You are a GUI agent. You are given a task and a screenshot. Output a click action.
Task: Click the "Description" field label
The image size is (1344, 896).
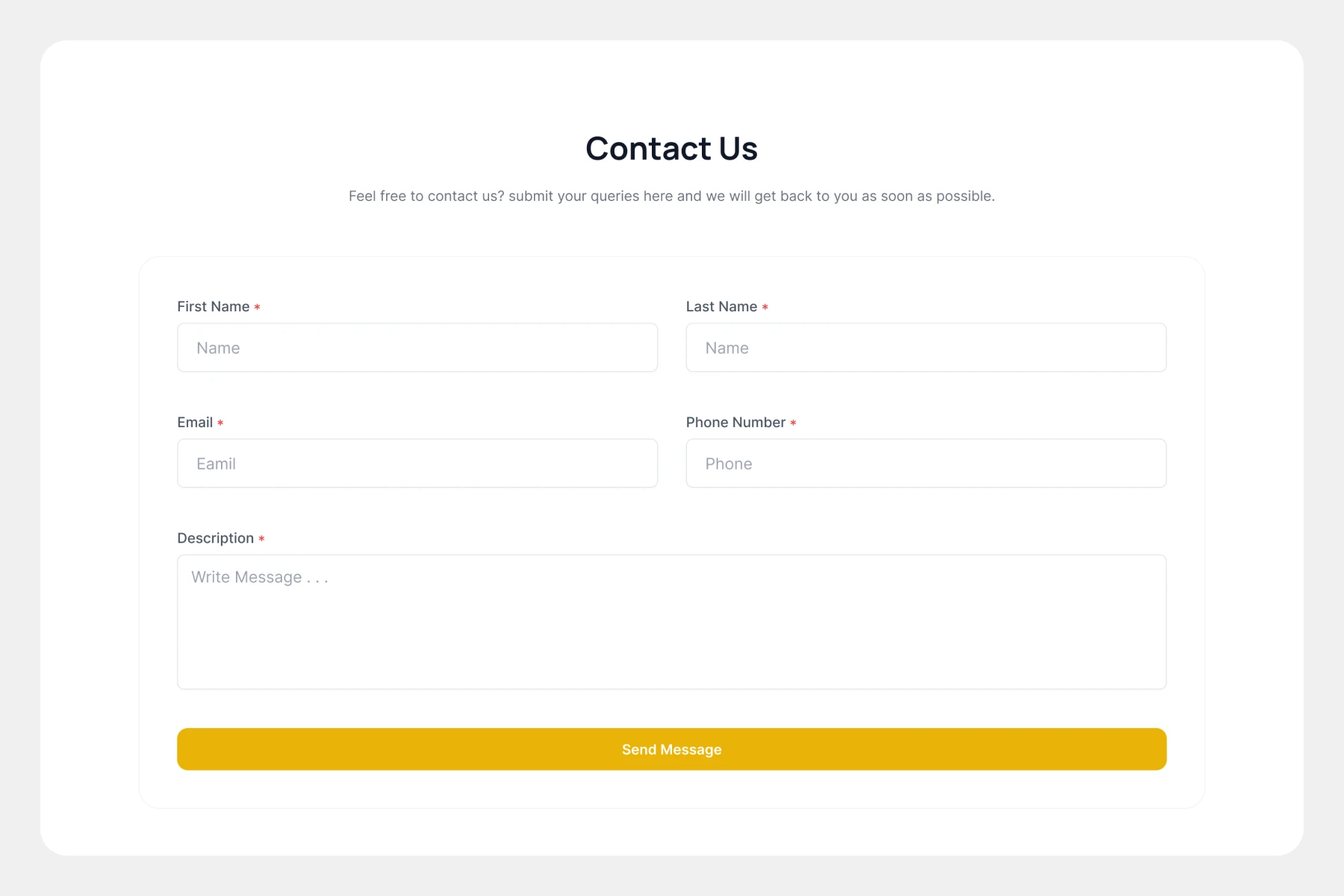[x=215, y=538]
